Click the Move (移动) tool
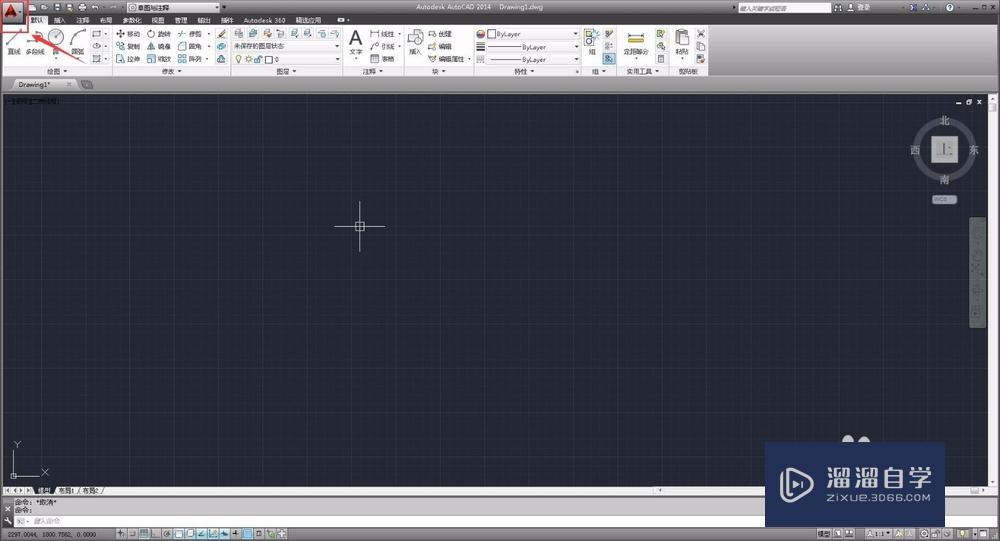 coord(128,34)
